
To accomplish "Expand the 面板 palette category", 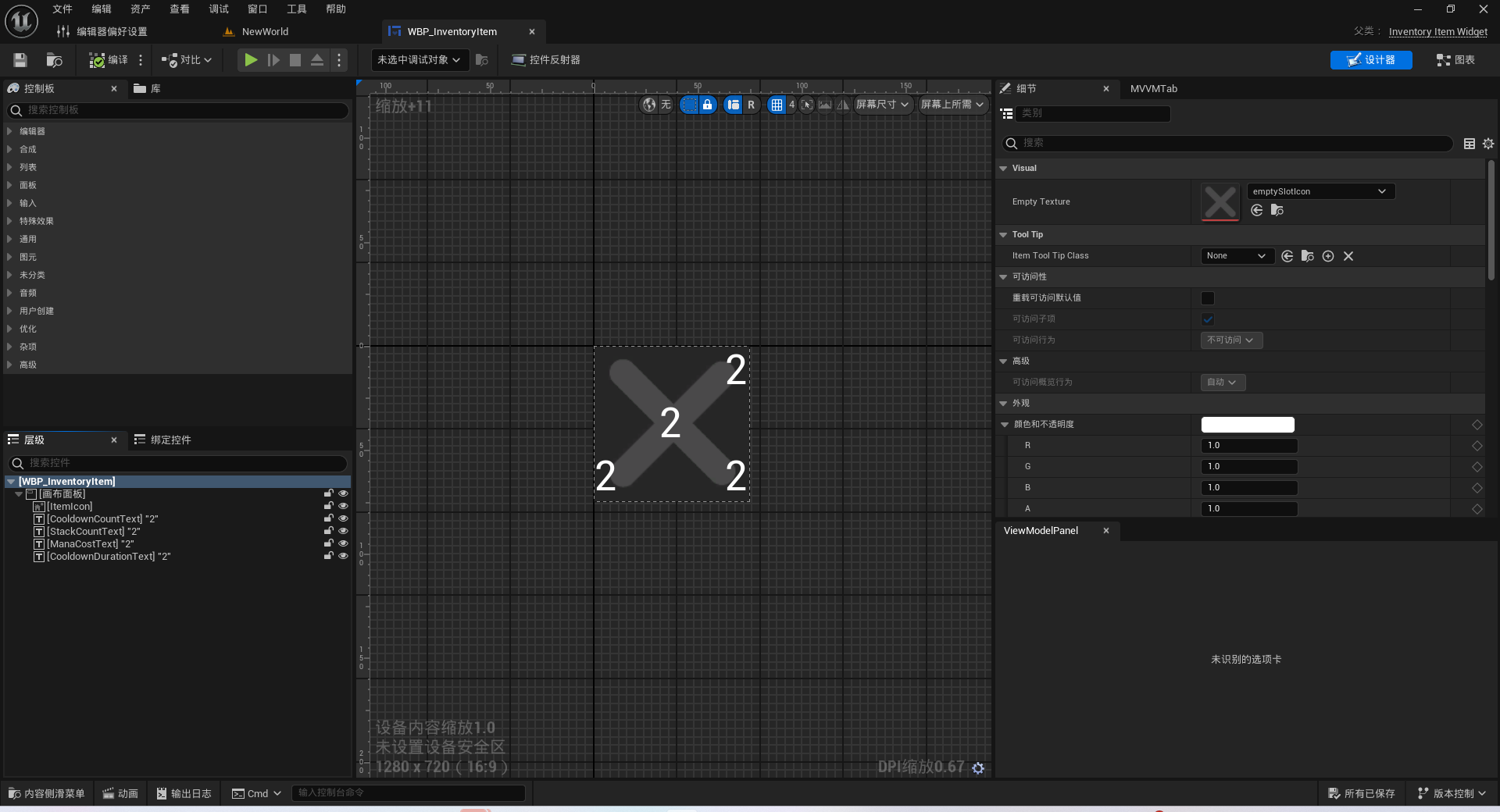I will click(x=9, y=185).
